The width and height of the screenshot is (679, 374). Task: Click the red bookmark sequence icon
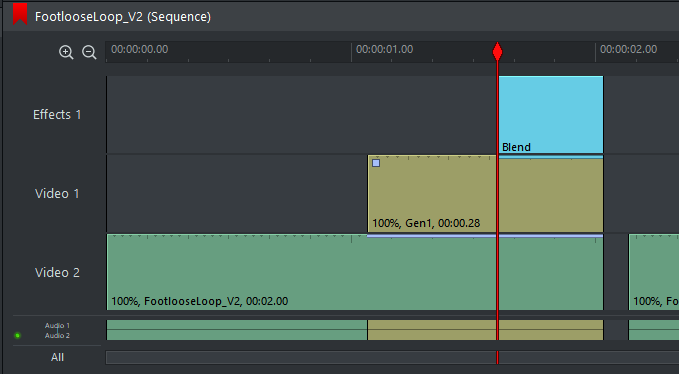pos(20,14)
